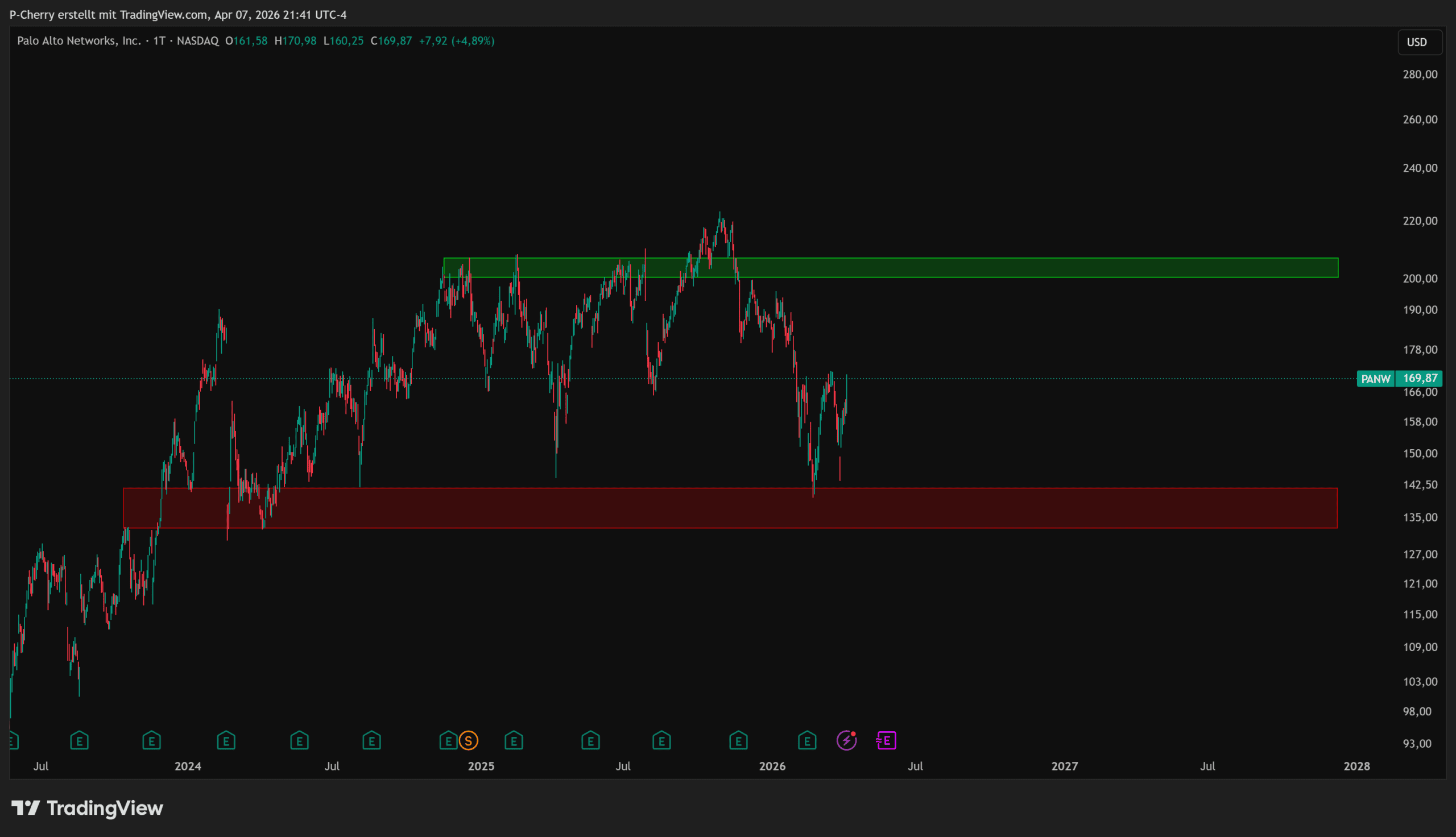Click the purple upcoming earnings E icon
Screen dimensions: 1456x837
886,740
